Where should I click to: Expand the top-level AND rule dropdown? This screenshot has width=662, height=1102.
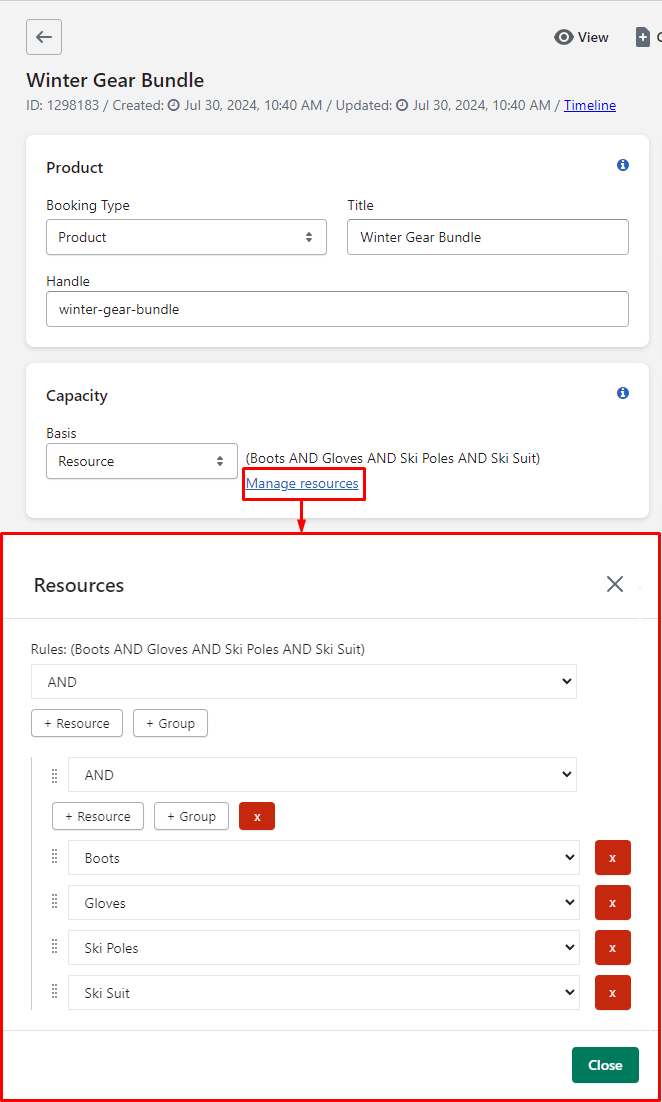point(304,682)
